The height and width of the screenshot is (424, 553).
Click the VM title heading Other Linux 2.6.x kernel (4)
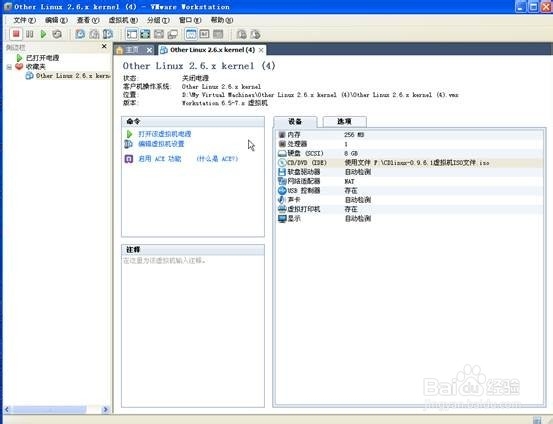(199, 66)
